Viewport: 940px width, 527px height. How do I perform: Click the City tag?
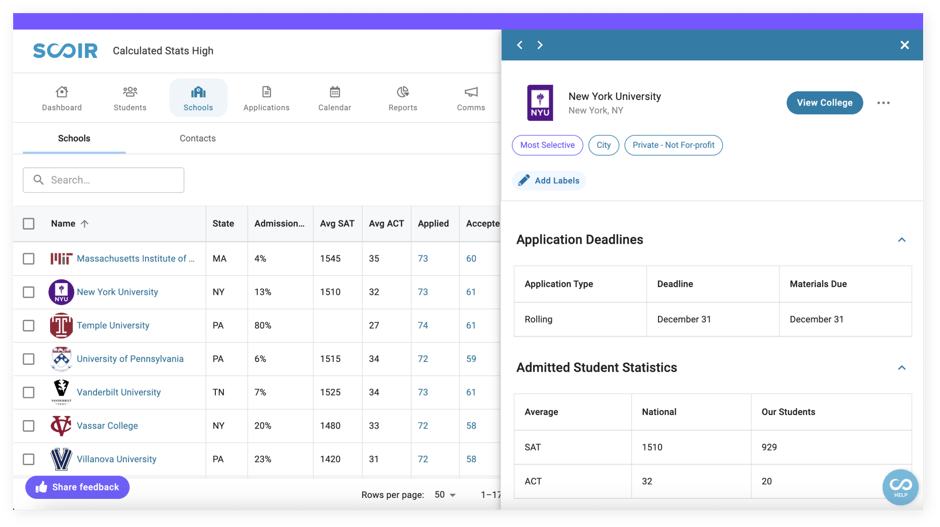tap(604, 145)
